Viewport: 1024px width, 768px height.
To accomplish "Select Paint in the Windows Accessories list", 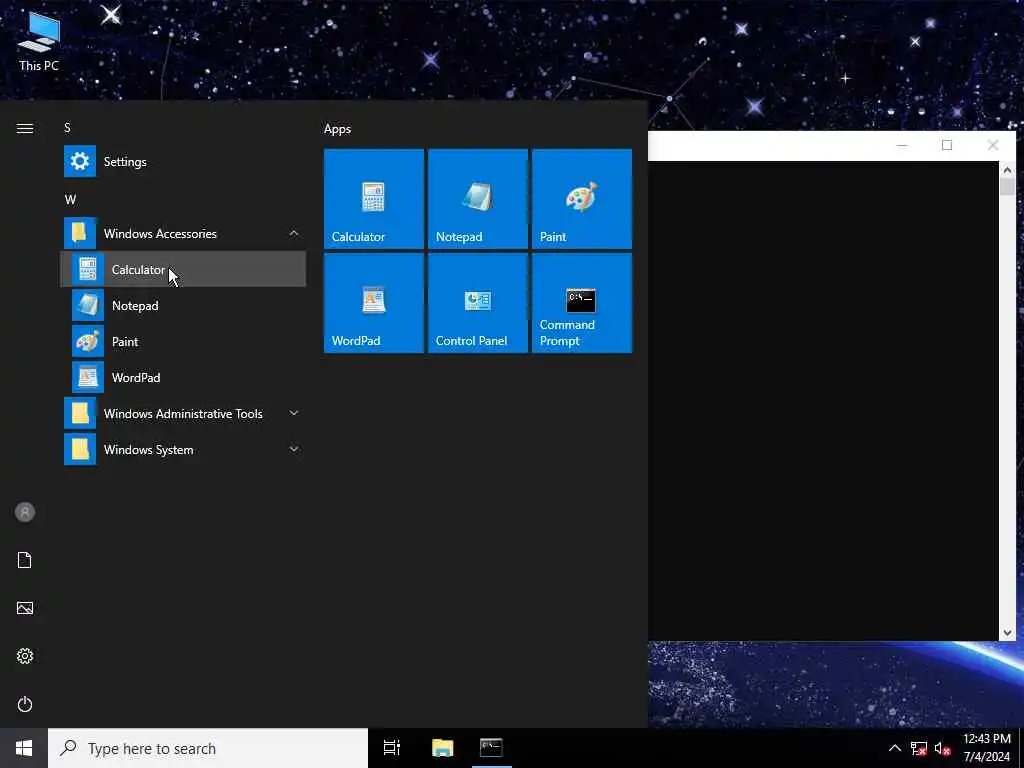I will coord(183,341).
